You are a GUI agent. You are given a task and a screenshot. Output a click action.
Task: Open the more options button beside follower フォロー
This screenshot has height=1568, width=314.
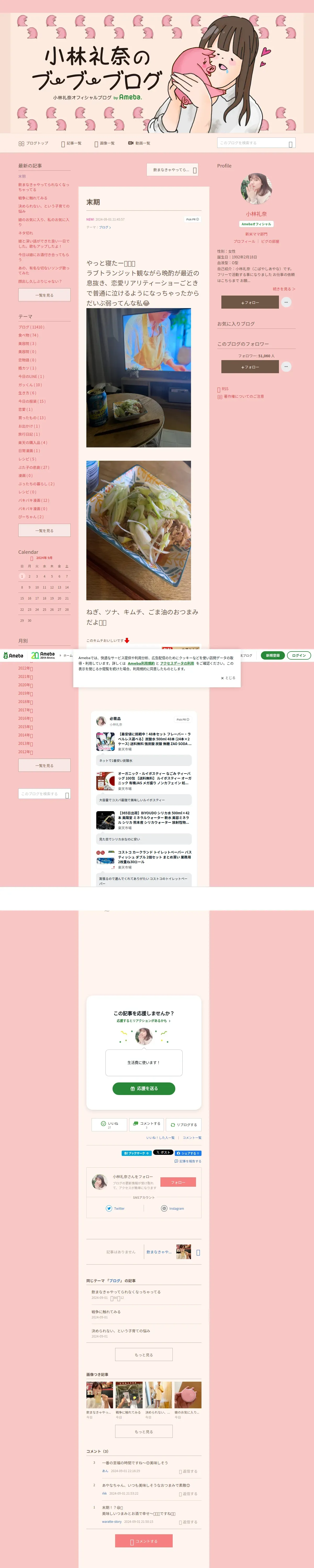(x=286, y=366)
